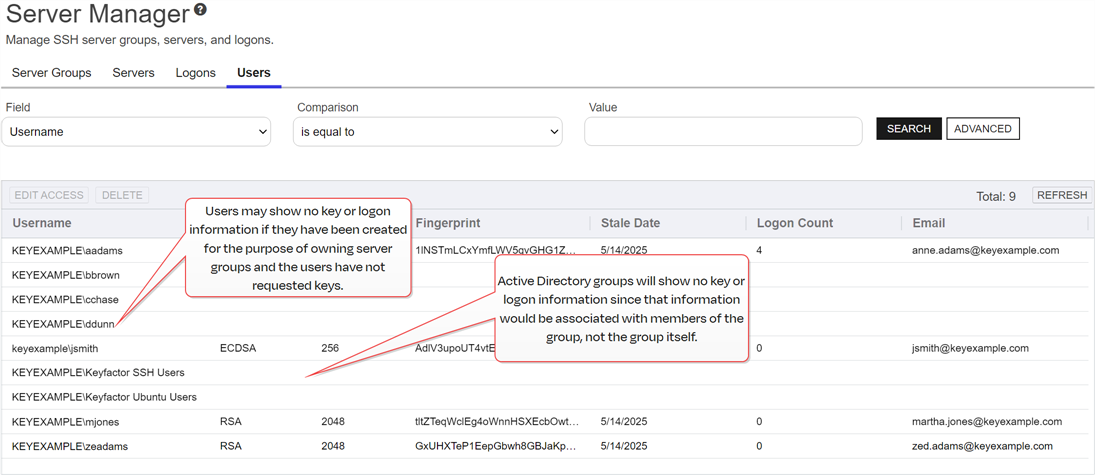Click the 5/14/2025 stale date for aadams
Screen dimensions: 1095x475
point(624,250)
